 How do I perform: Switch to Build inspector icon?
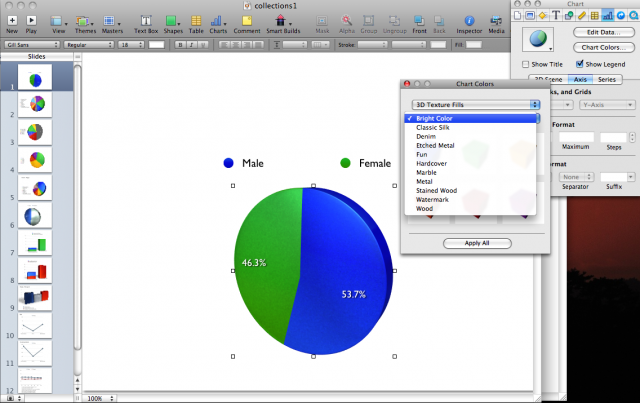tap(542, 16)
